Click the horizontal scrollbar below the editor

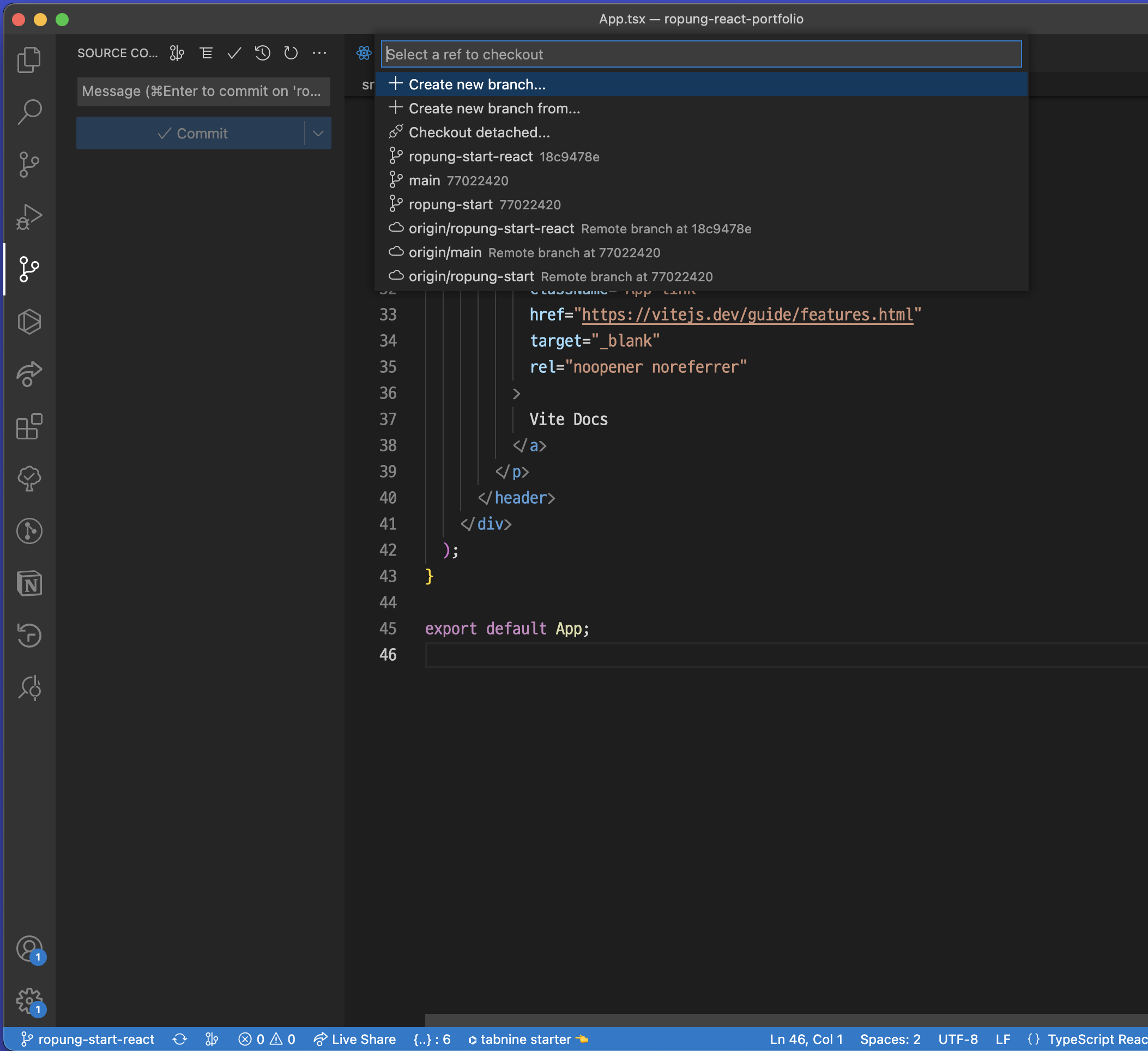tap(786, 1020)
